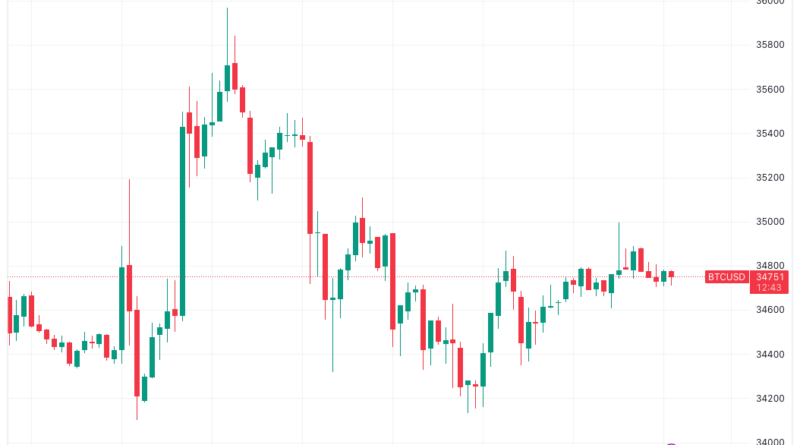
Task: Select the 35600 level on price scale
Action: (x=768, y=89)
